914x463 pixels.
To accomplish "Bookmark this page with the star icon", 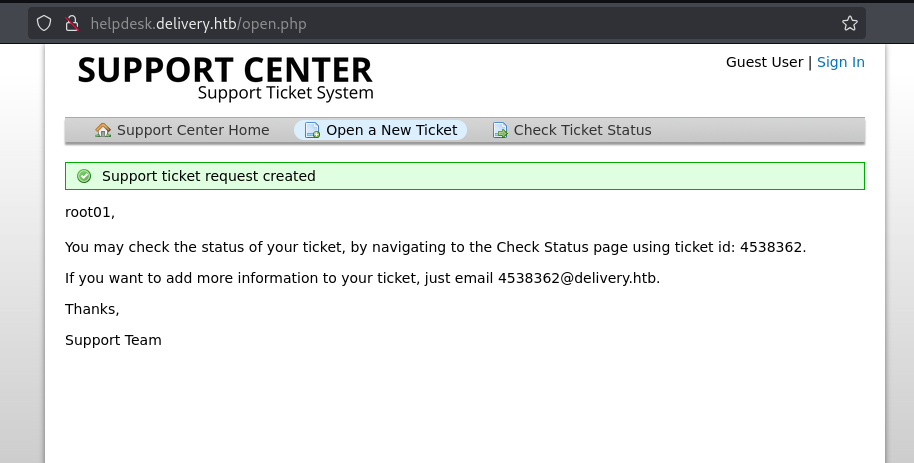I will click(850, 23).
